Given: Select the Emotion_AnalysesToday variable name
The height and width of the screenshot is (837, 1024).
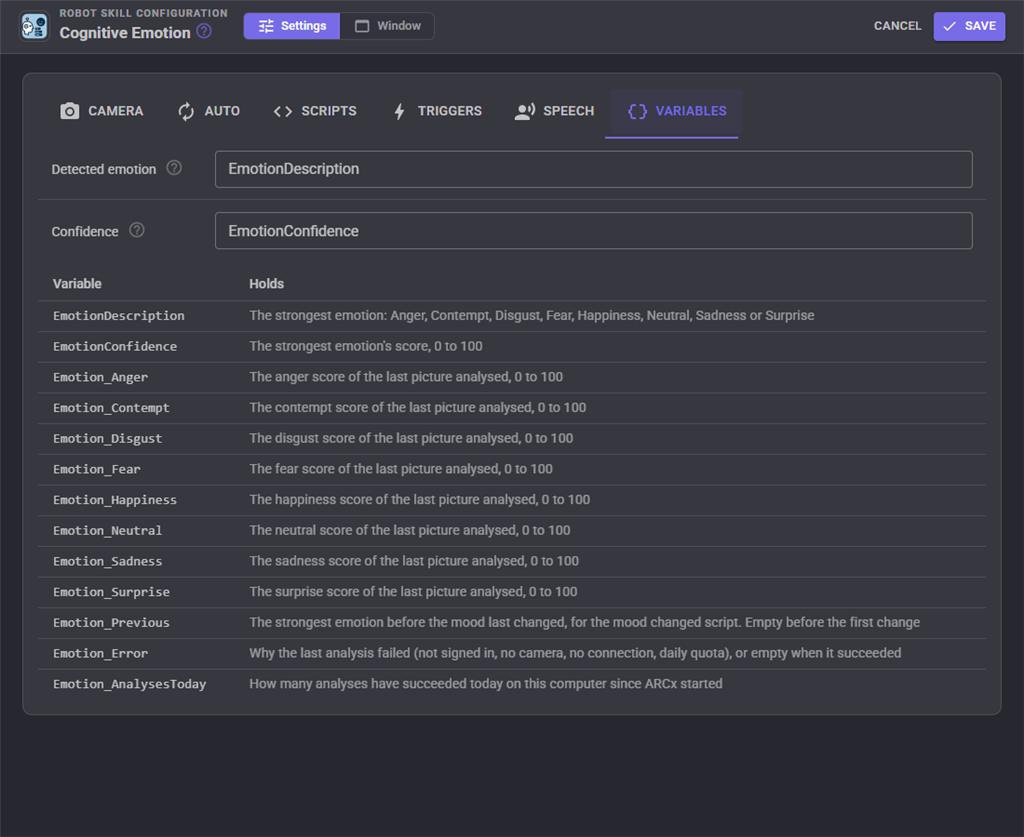Looking at the screenshot, I should click(x=129, y=684).
